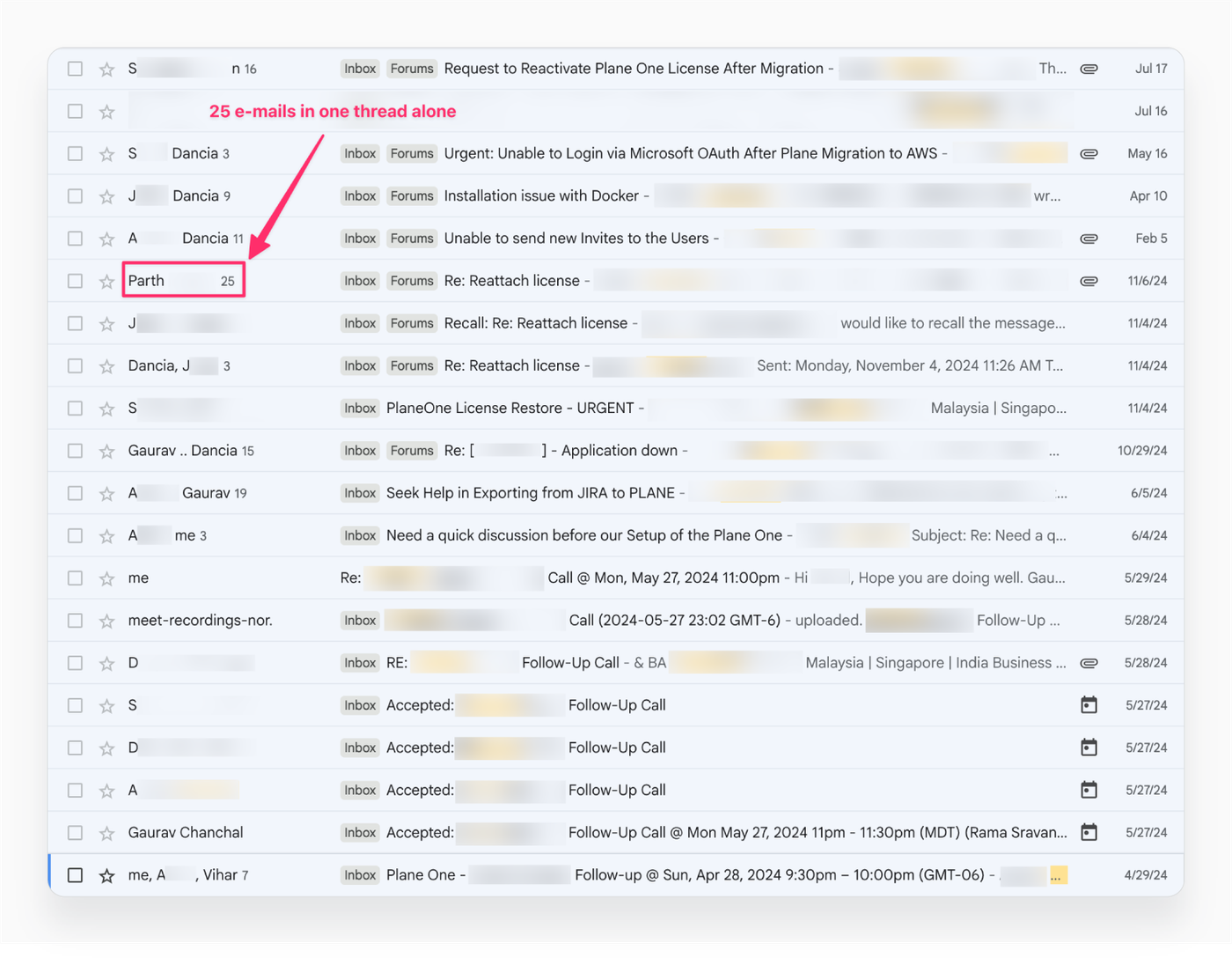The height and width of the screenshot is (972, 1232).
Task: Star the 'me' Call @ Mon, May 27 email
Action: coord(106,578)
